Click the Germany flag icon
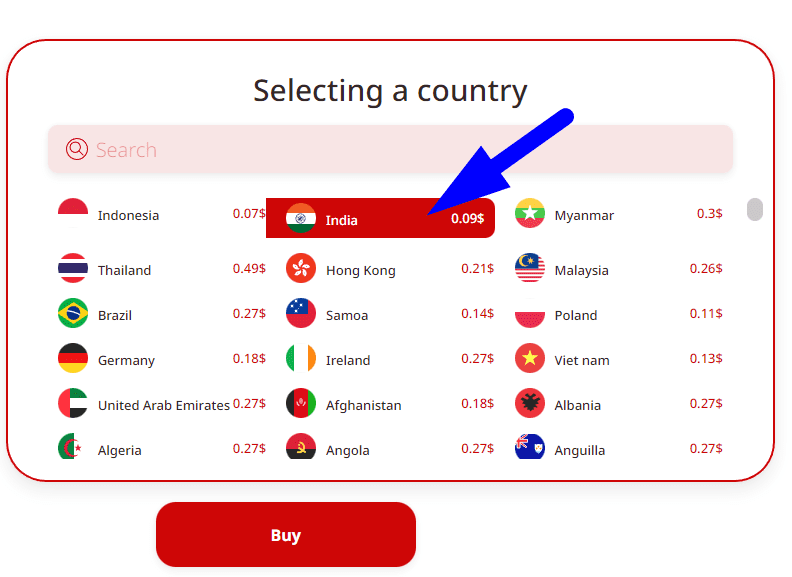This screenshot has height=577, width=792. pos(73,359)
